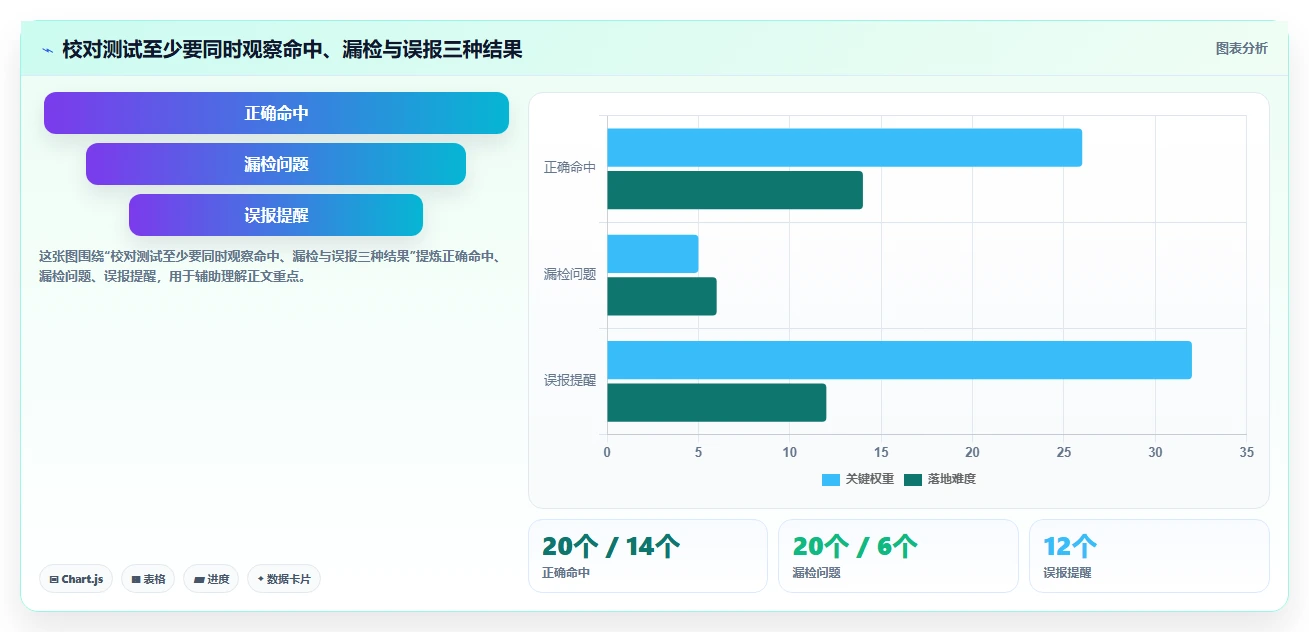Click the 进度 tag chip

(211, 579)
